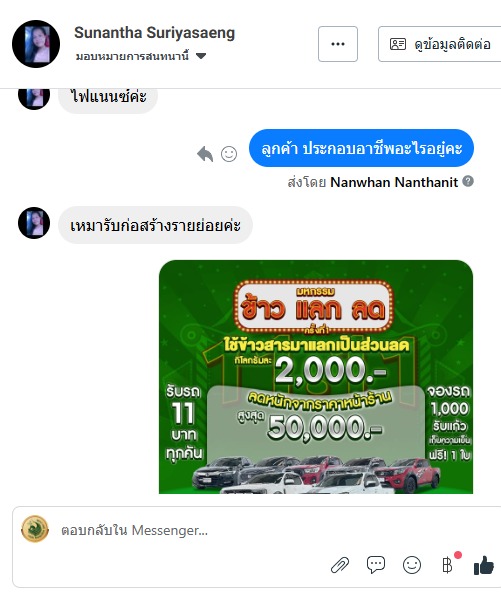Open saved replies speech bubble icon
The width and height of the screenshot is (501, 600).
pos(376,565)
